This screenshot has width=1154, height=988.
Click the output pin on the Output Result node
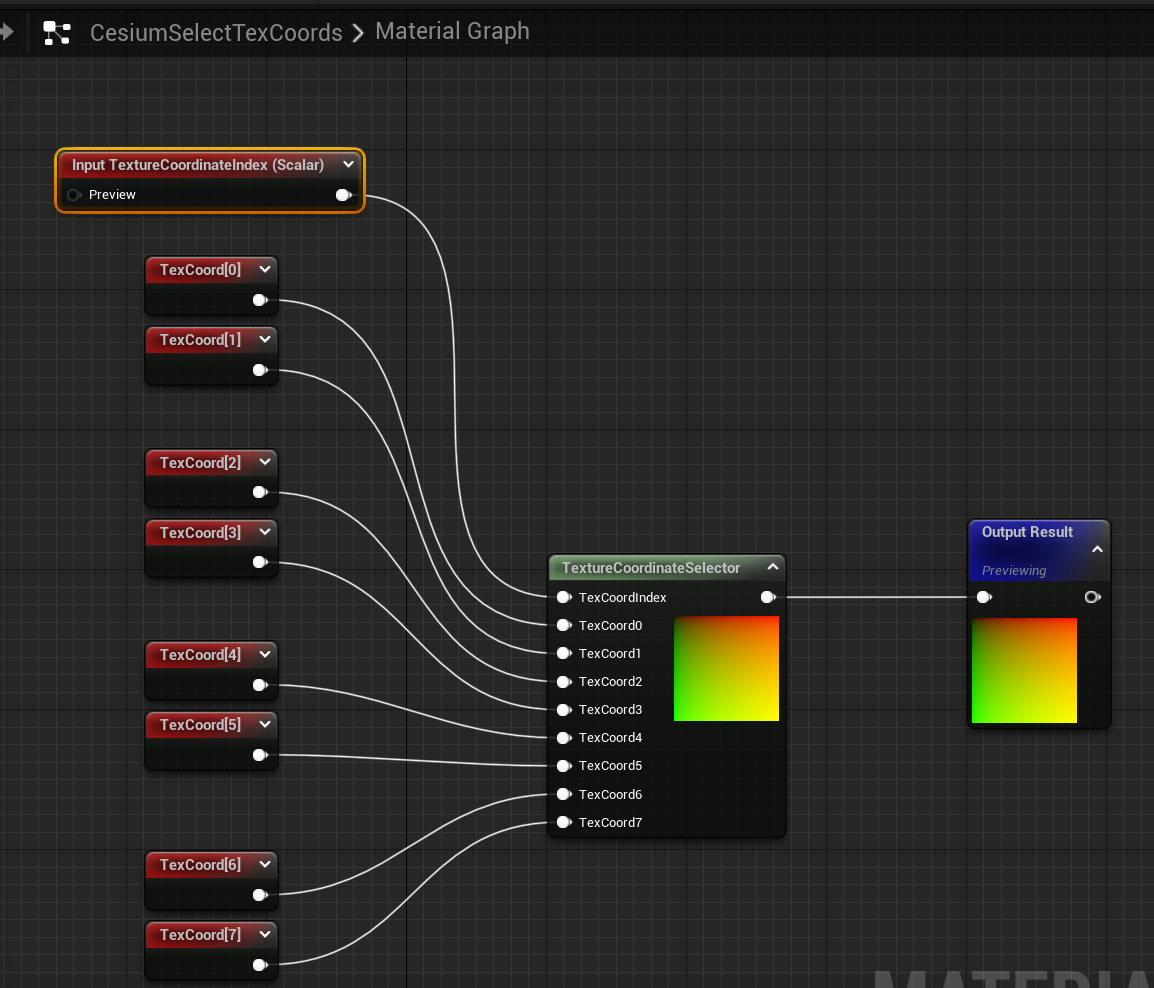pos(1092,597)
